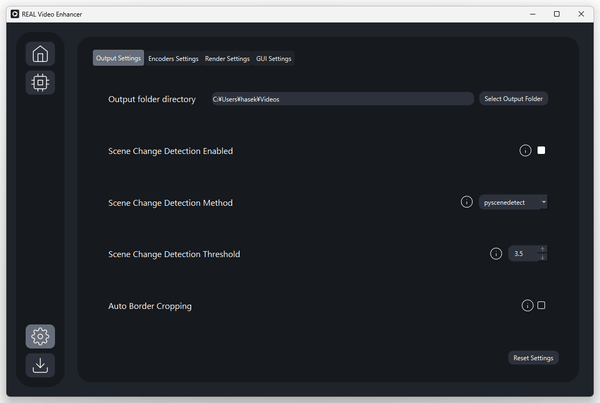Screen dimensions: 600x403
Task: Decrease the detection threshold with down arrow
Action: pyautogui.click(x=542, y=258)
